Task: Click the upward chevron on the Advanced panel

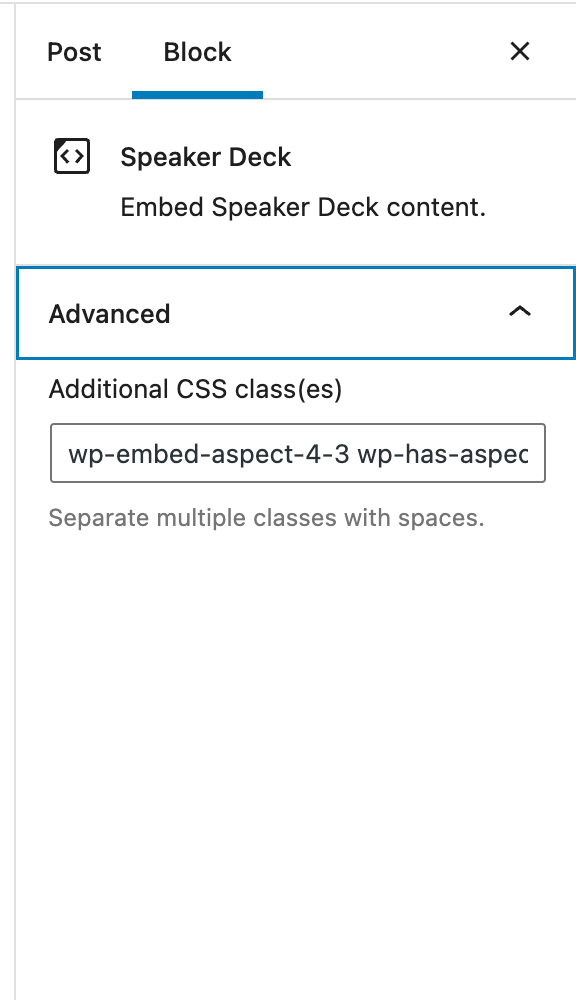Action: click(520, 312)
